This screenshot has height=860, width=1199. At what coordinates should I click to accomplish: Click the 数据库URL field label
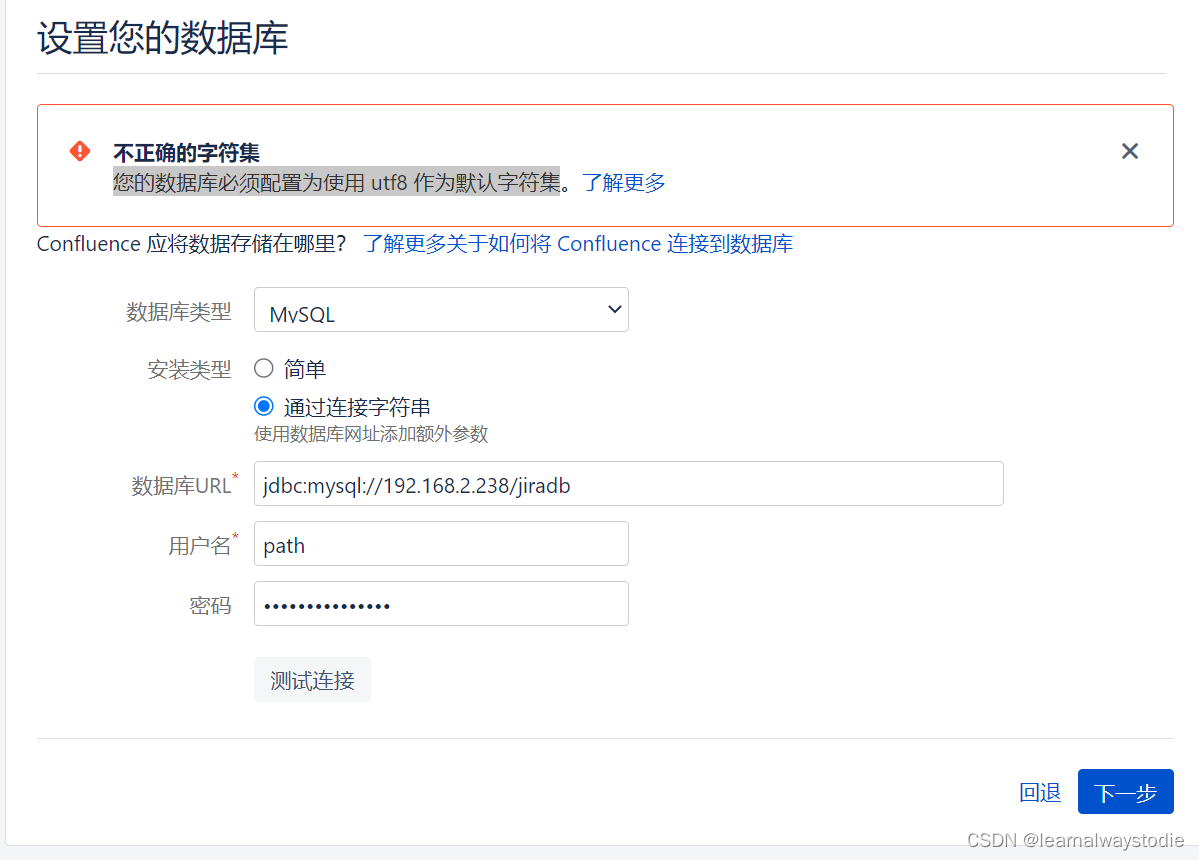pyautogui.click(x=182, y=485)
